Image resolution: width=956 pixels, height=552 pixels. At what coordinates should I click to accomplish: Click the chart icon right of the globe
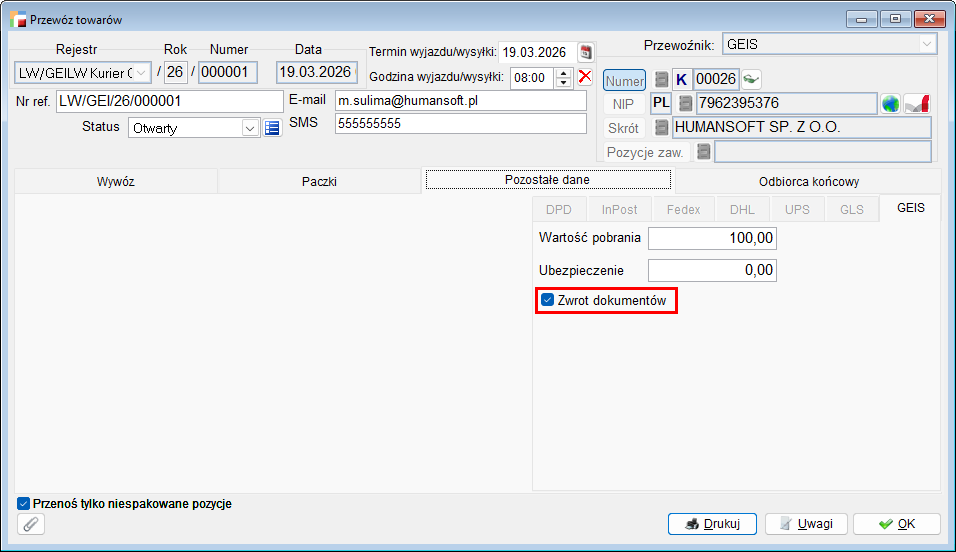pyautogui.click(x=918, y=103)
